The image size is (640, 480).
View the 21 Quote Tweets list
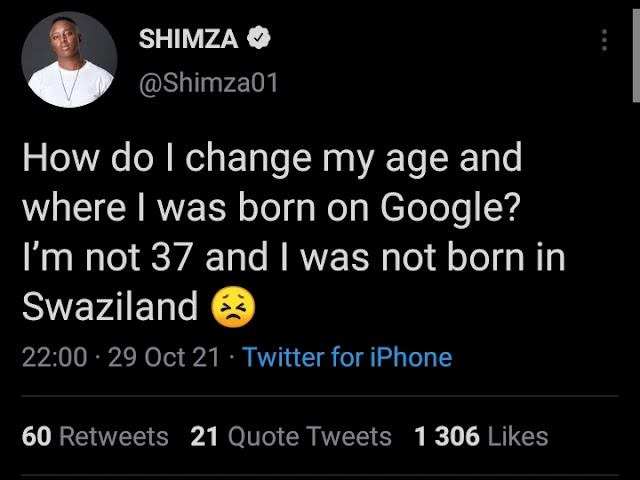(291, 436)
